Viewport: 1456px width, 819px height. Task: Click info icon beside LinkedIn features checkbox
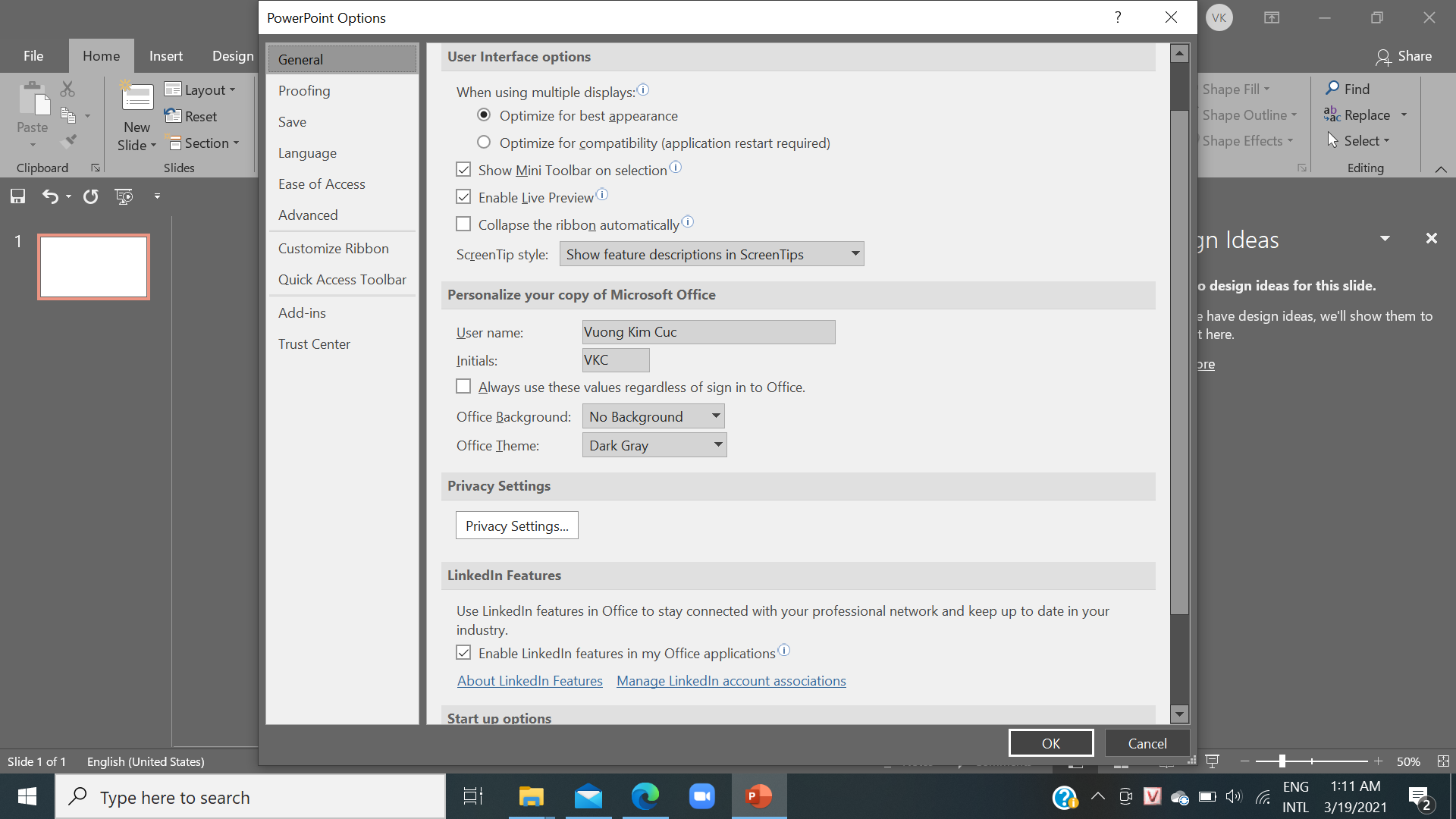click(x=784, y=650)
